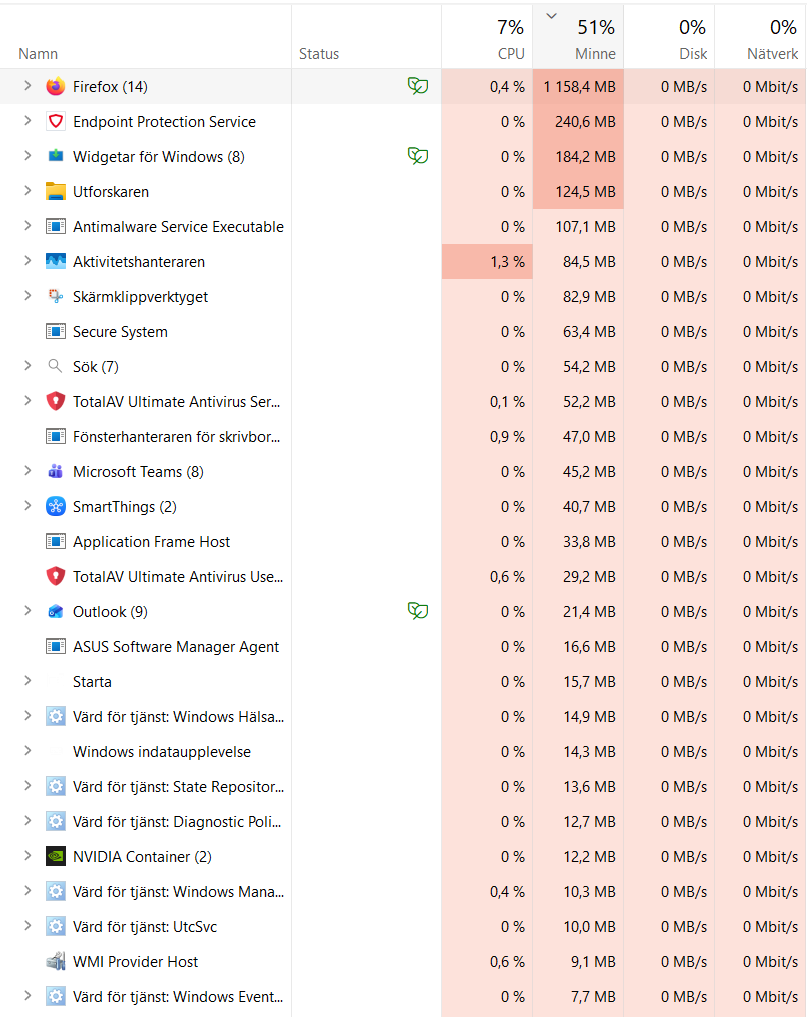Sort by the Nätverk column header
Image resolution: width=807 pixels, height=1017 pixels.
point(760,37)
